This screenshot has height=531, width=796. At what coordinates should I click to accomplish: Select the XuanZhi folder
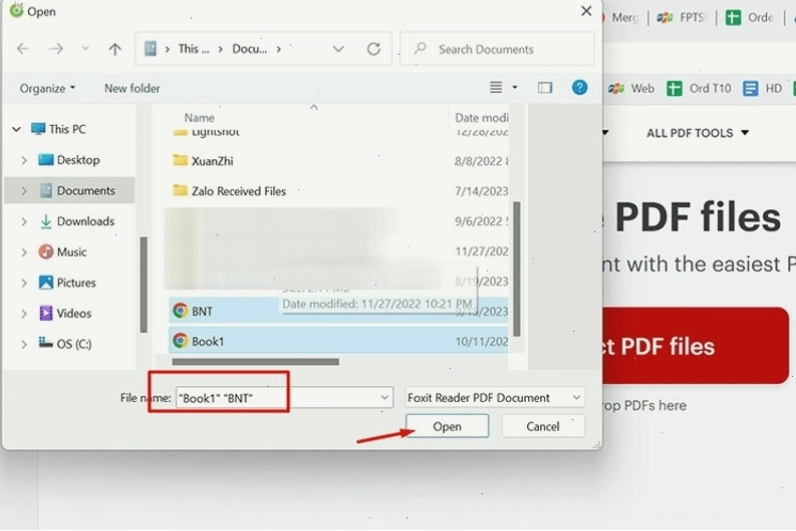click(212, 161)
